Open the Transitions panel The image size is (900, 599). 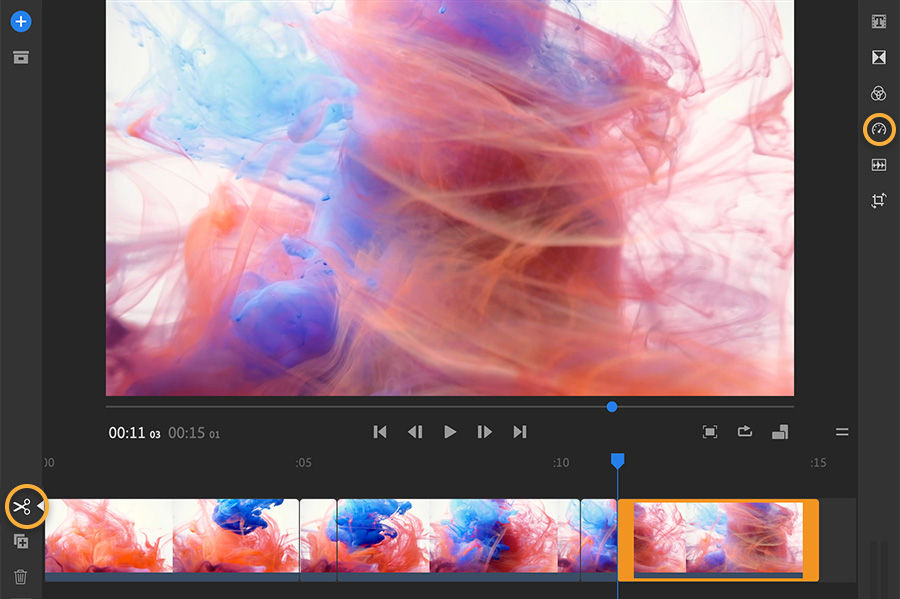(877, 57)
